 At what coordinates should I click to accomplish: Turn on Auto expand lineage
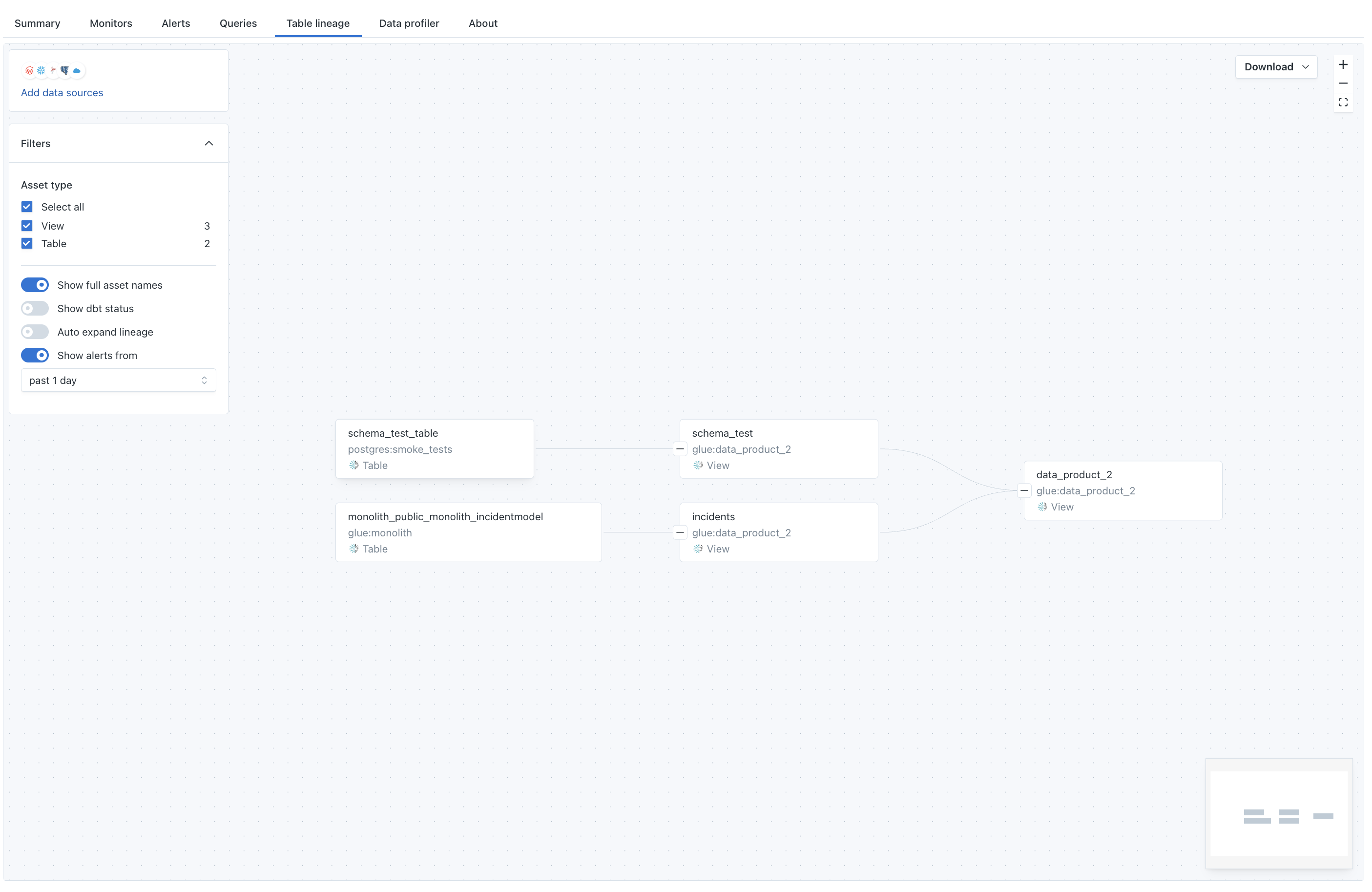[35, 332]
